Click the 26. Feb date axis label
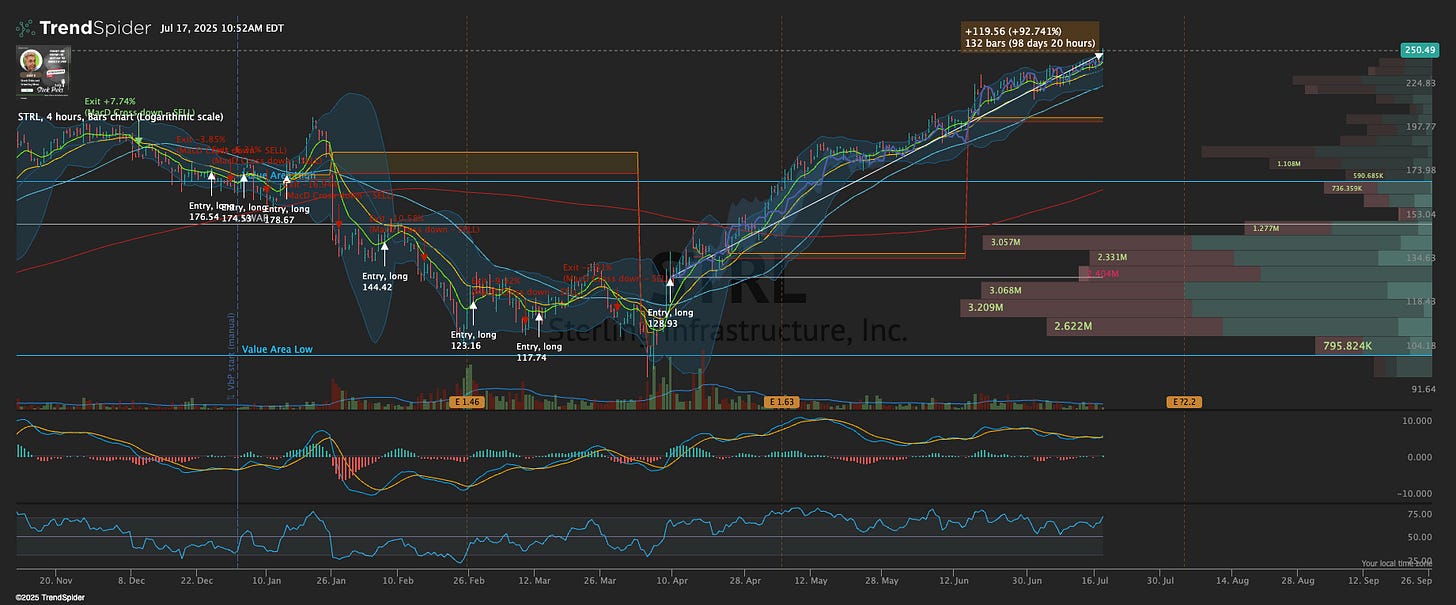Viewport: 1456px width, 605px height. [x=467, y=580]
